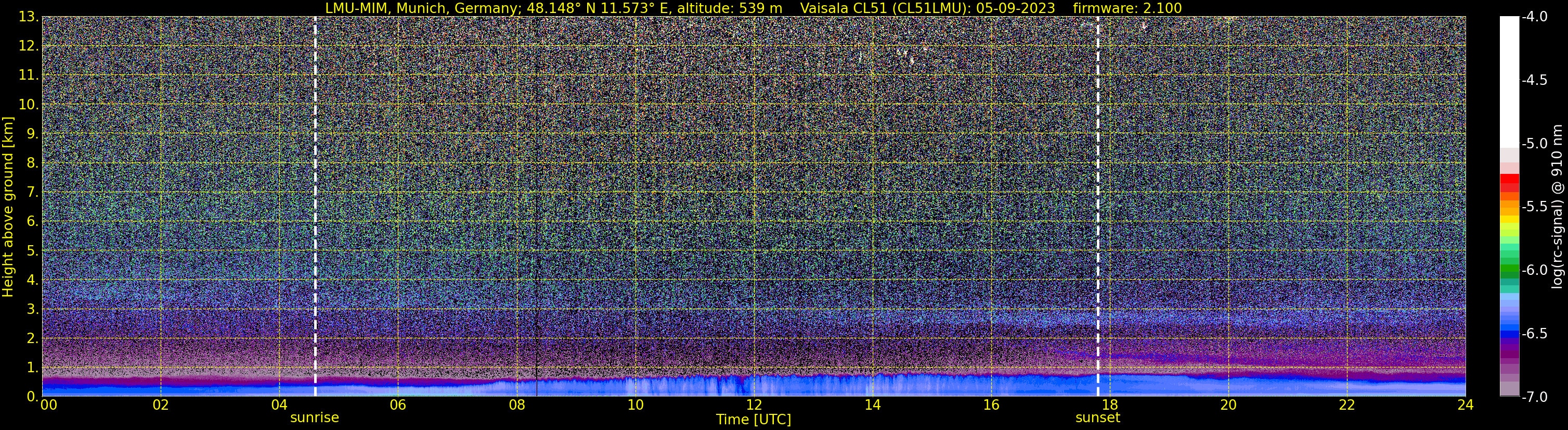This screenshot has width=1568, height=430.
Task: Click the 'sunset' label below the axis
Action: tap(1097, 418)
